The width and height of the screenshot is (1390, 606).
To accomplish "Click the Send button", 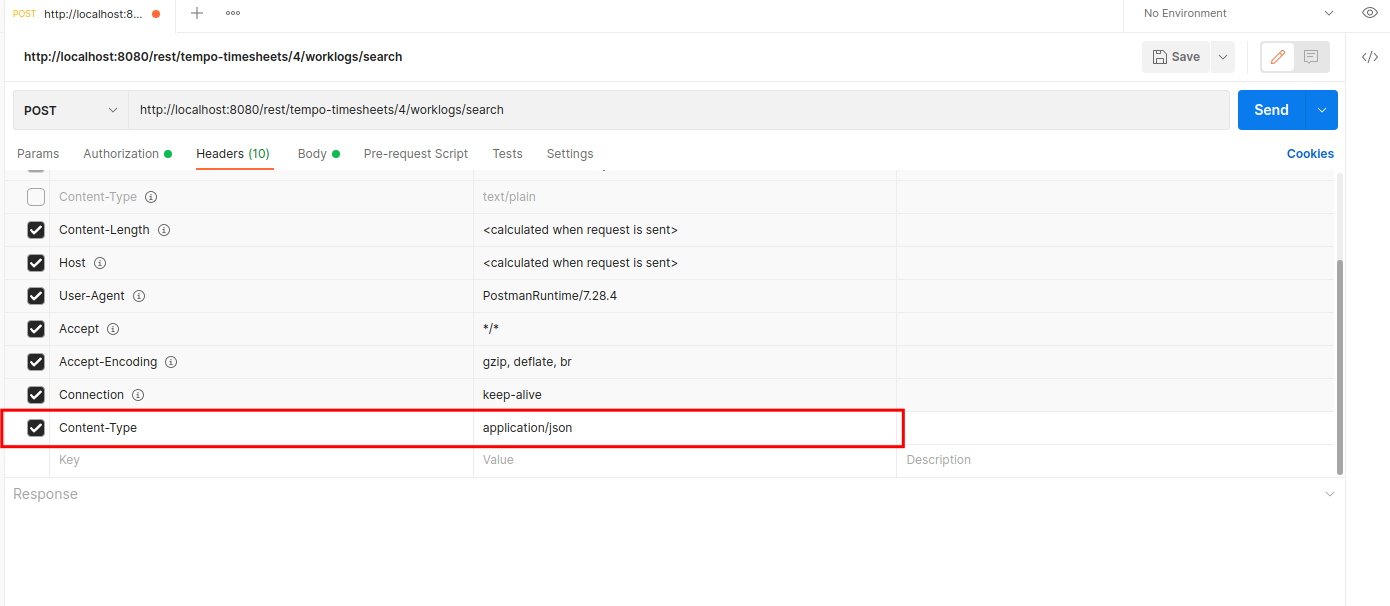I will [1271, 109].
